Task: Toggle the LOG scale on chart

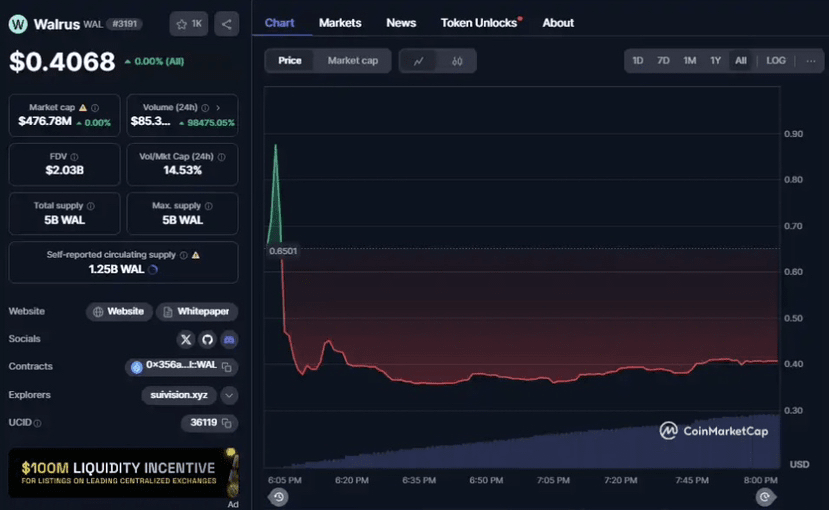Action: click(776, 61)
